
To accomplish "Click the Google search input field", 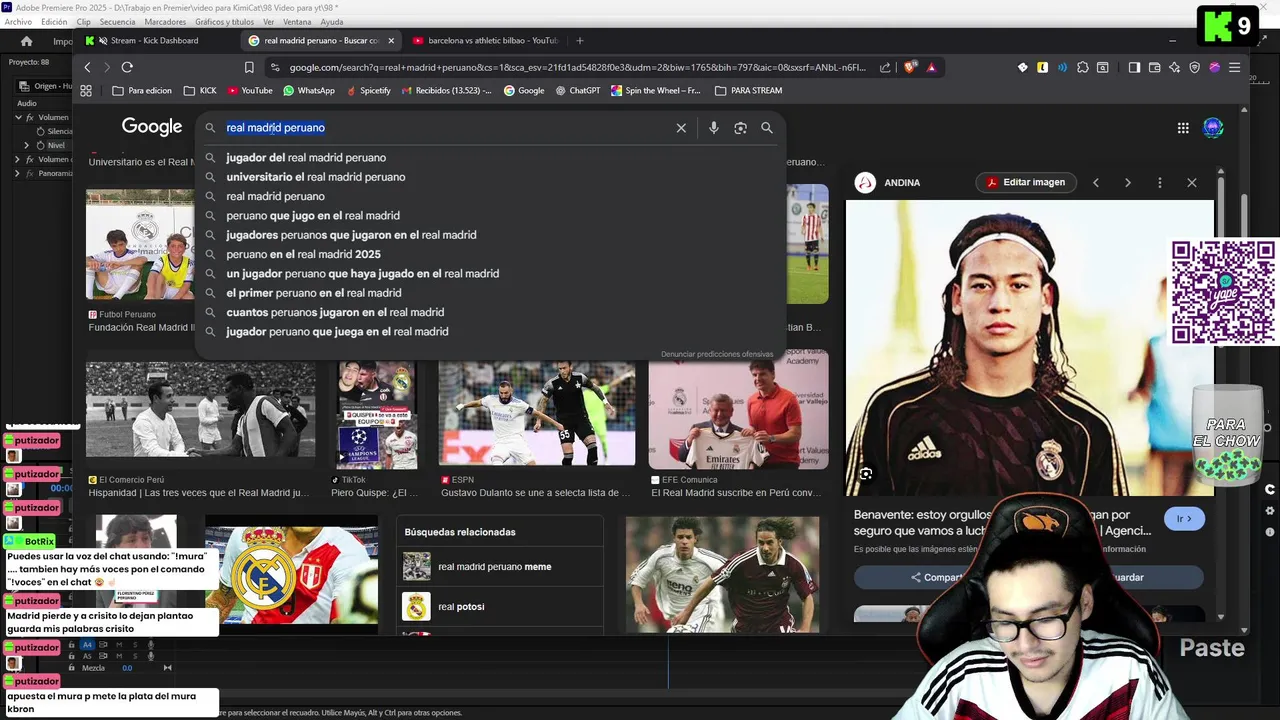I will coord(445,128).
